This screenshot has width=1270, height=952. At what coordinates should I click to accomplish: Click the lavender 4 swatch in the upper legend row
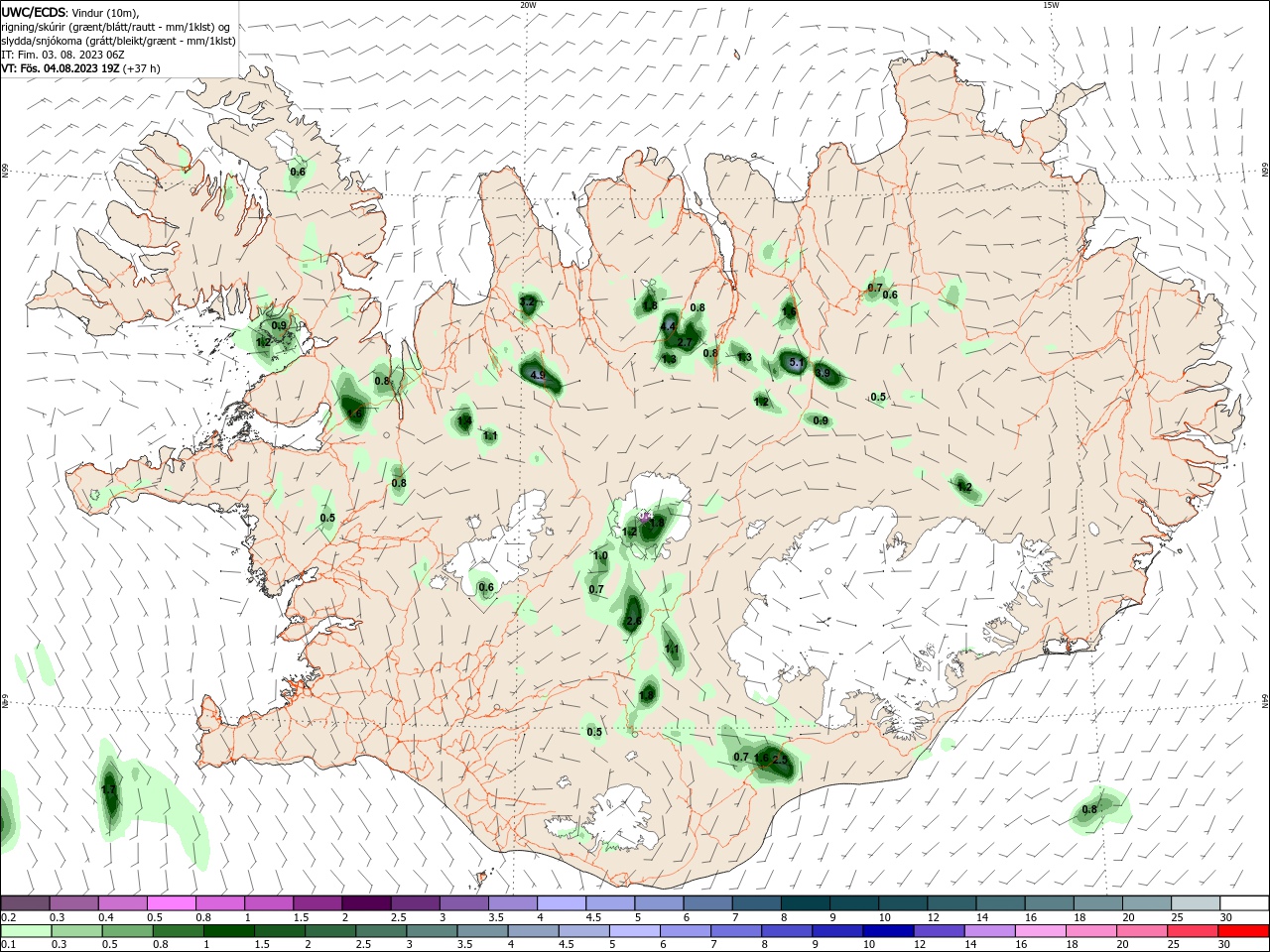pos(561,903)
